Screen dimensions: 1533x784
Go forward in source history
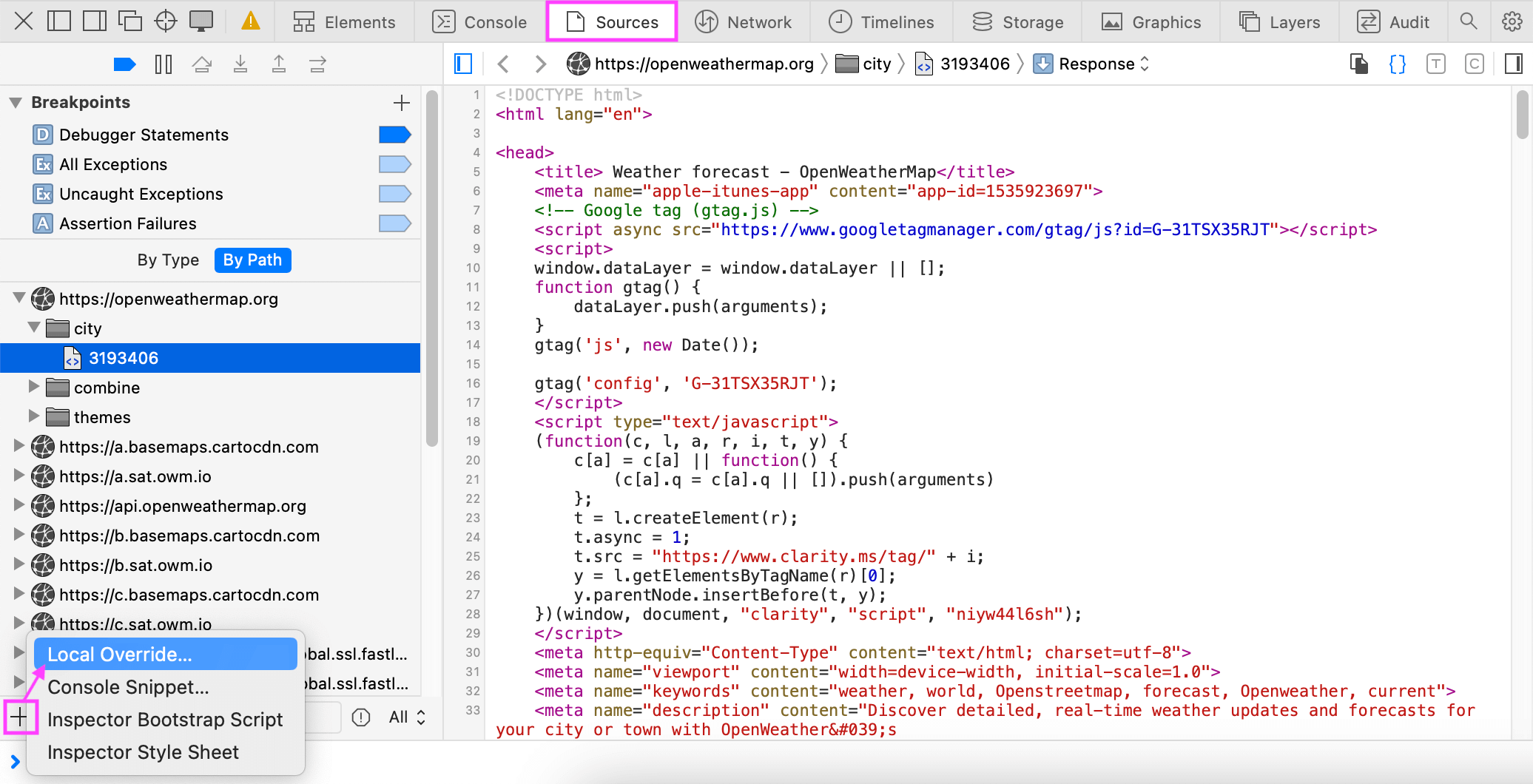click(541, 64)
